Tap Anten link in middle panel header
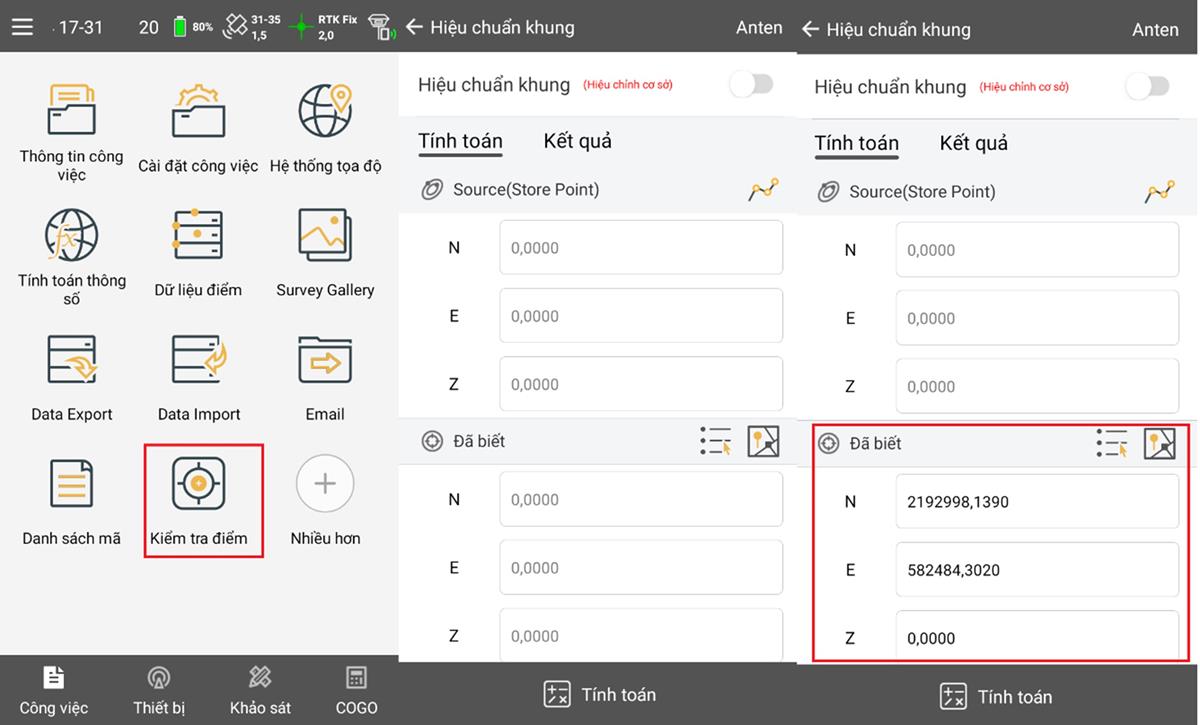1200x725 pixels. (x=759, y=27)
